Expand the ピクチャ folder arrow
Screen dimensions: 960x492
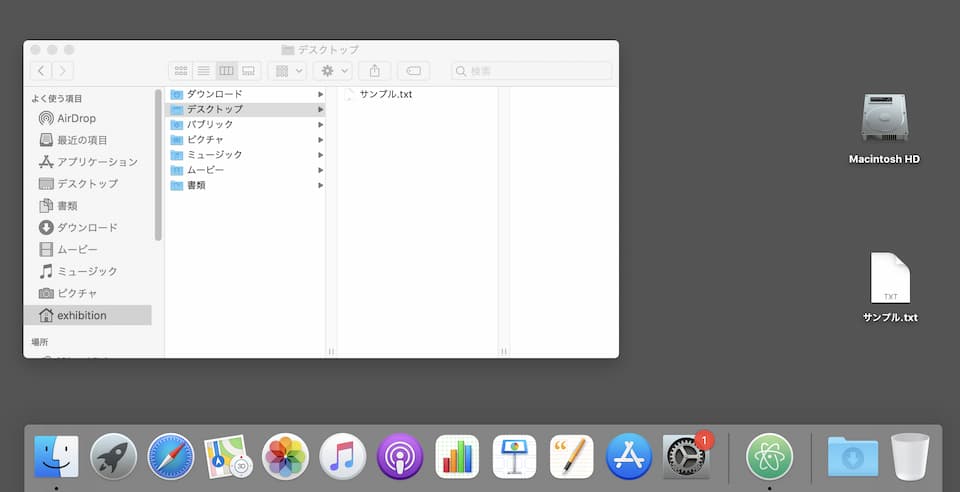pos(320,139)
